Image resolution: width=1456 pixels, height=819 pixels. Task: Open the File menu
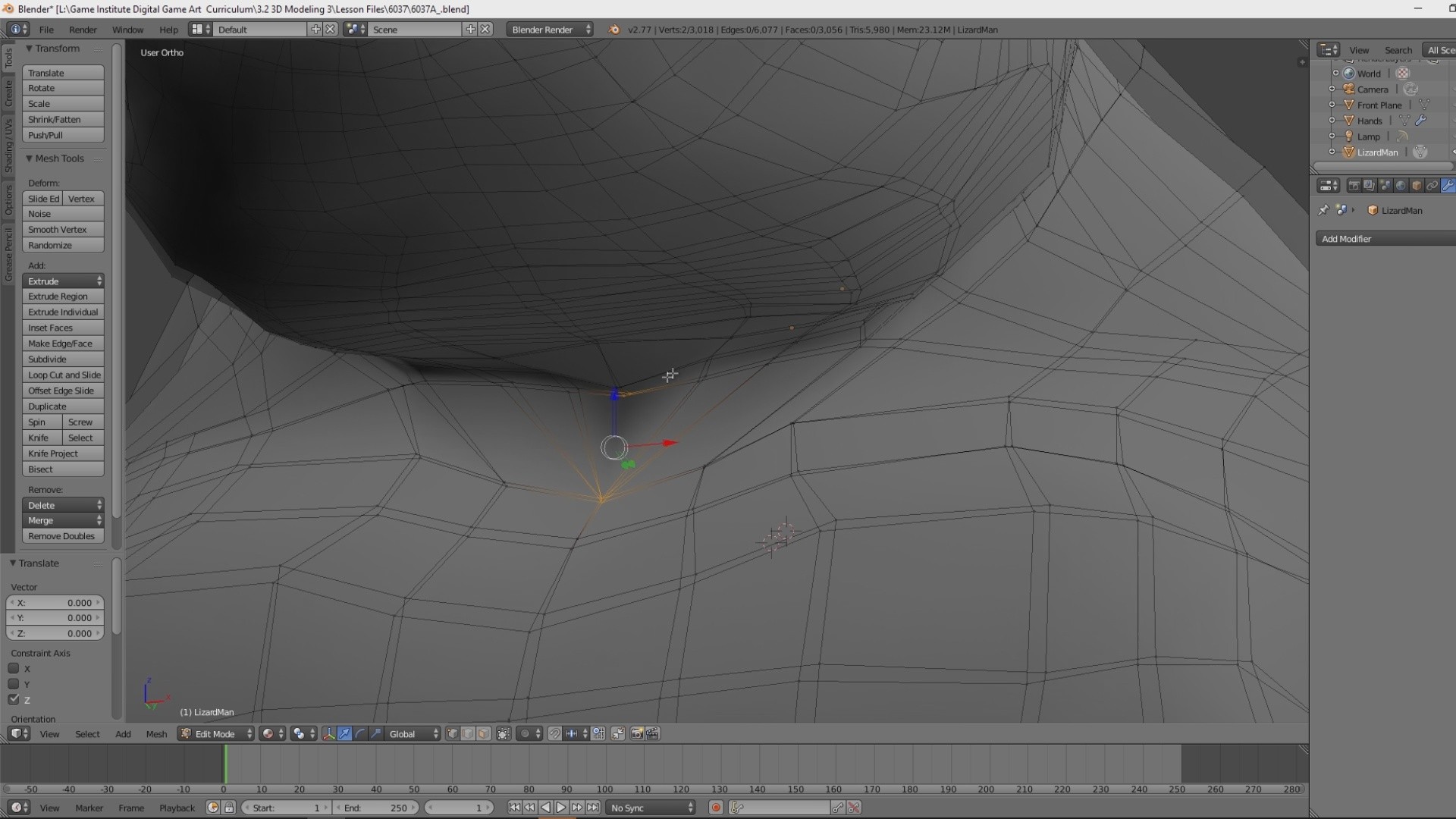(46, 30)
